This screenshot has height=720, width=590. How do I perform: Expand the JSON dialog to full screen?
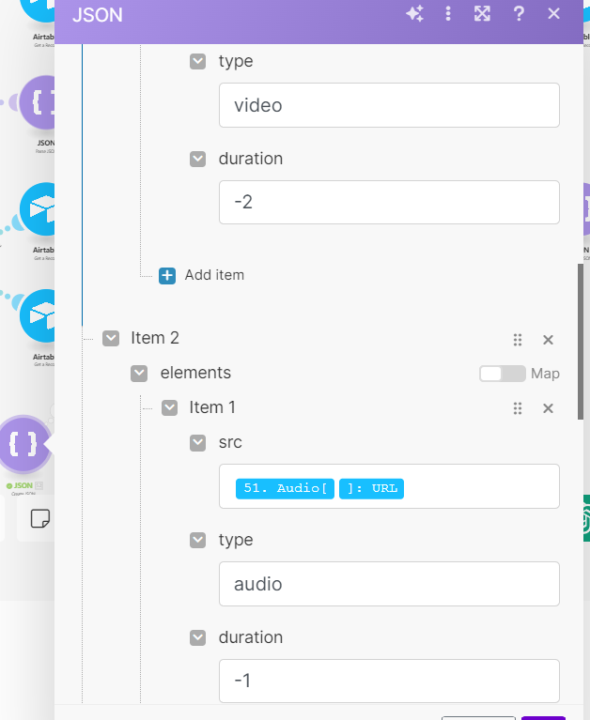[482, 14]
